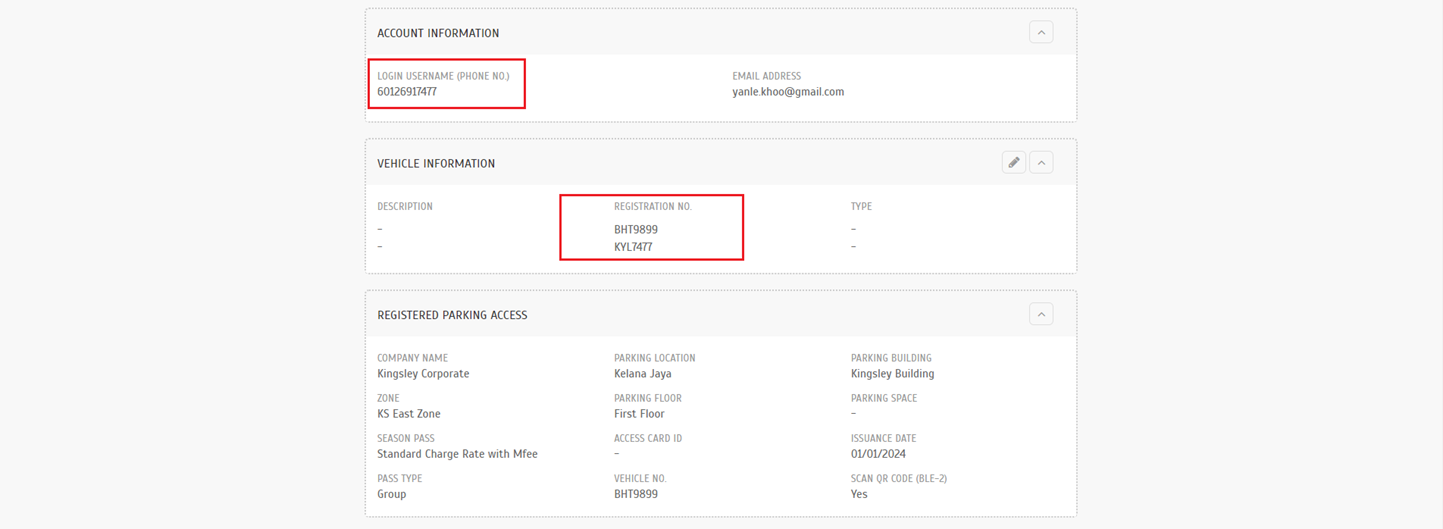Collapse the Registered Parking Access section
This screenshot has width=1443, height=529.
[1041, 315]
